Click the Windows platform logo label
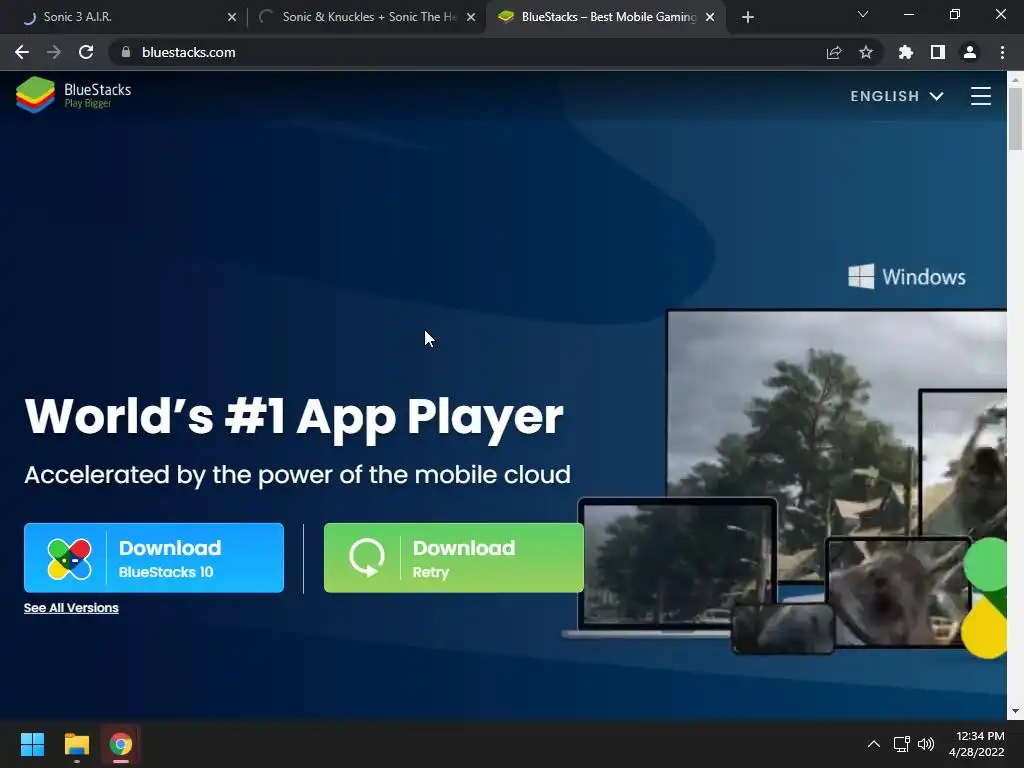 [906, 276]
